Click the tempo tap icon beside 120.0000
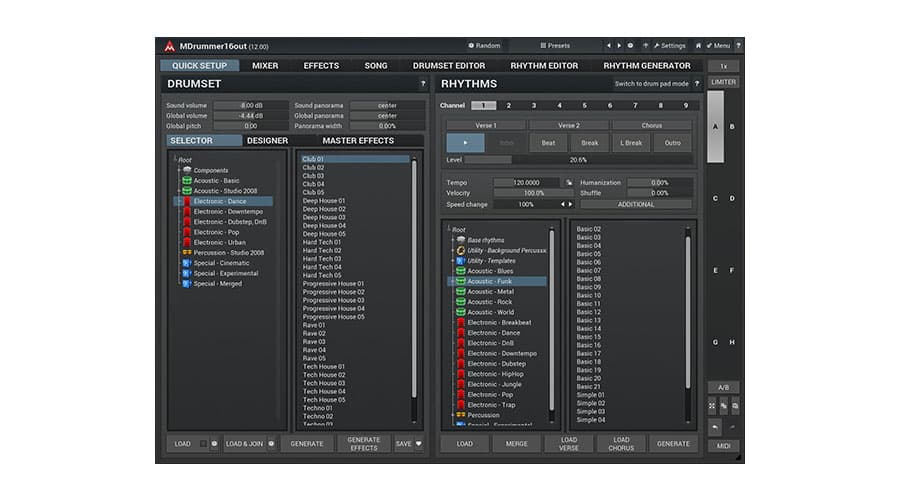The image size is (900, 500). (569, 183)
